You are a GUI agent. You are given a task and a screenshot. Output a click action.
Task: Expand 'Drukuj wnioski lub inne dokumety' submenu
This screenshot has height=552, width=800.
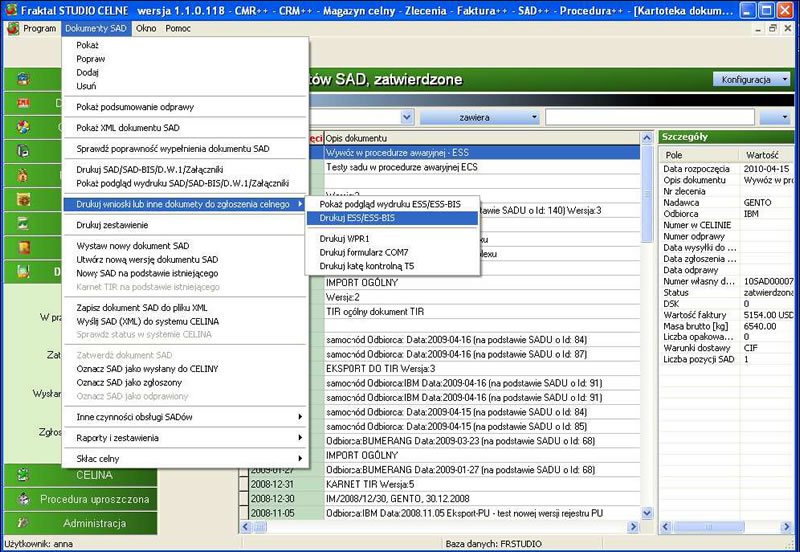click(x=185, y=204)
